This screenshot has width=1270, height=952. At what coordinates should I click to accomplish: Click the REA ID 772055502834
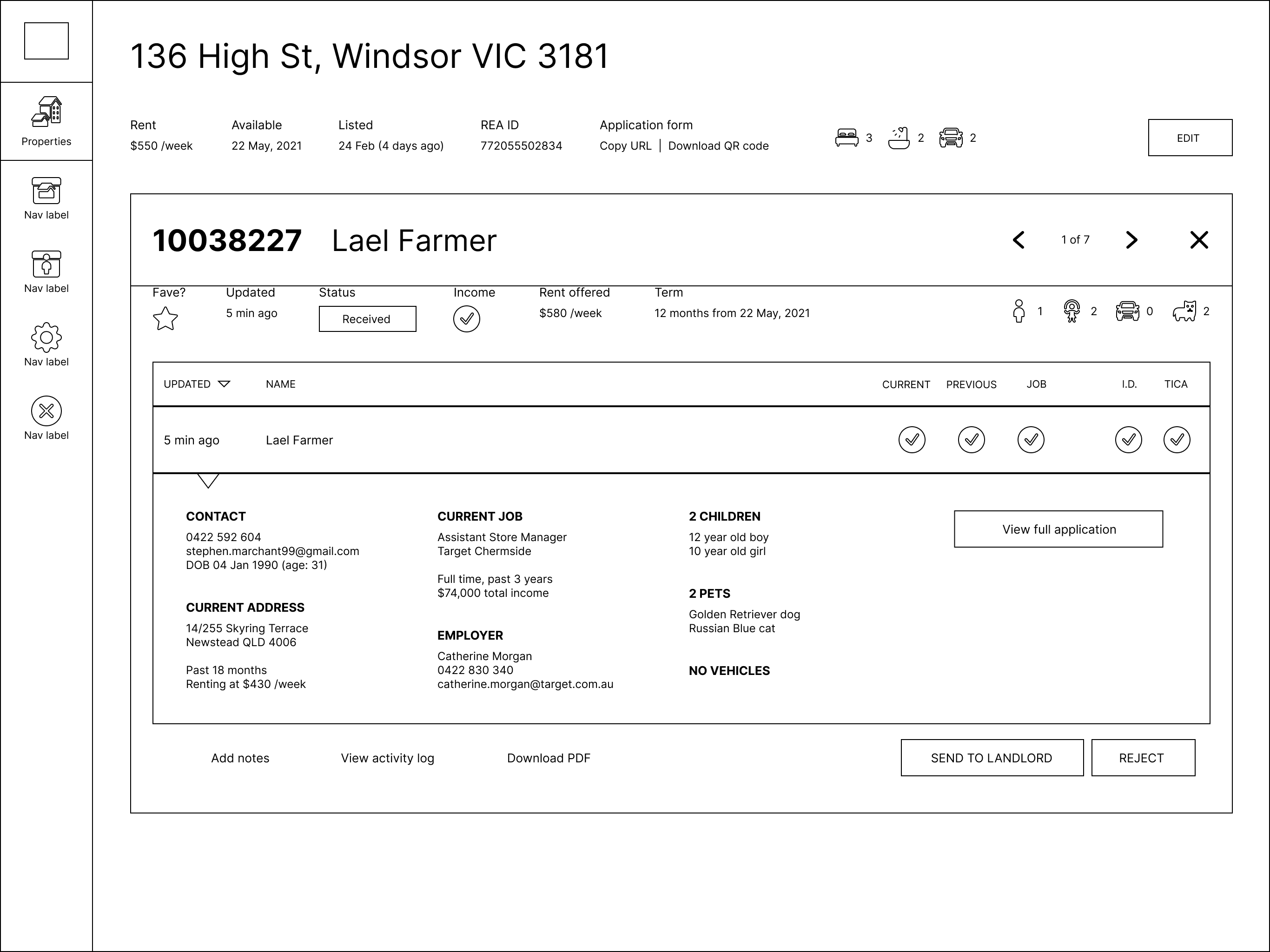pos(521,146)
